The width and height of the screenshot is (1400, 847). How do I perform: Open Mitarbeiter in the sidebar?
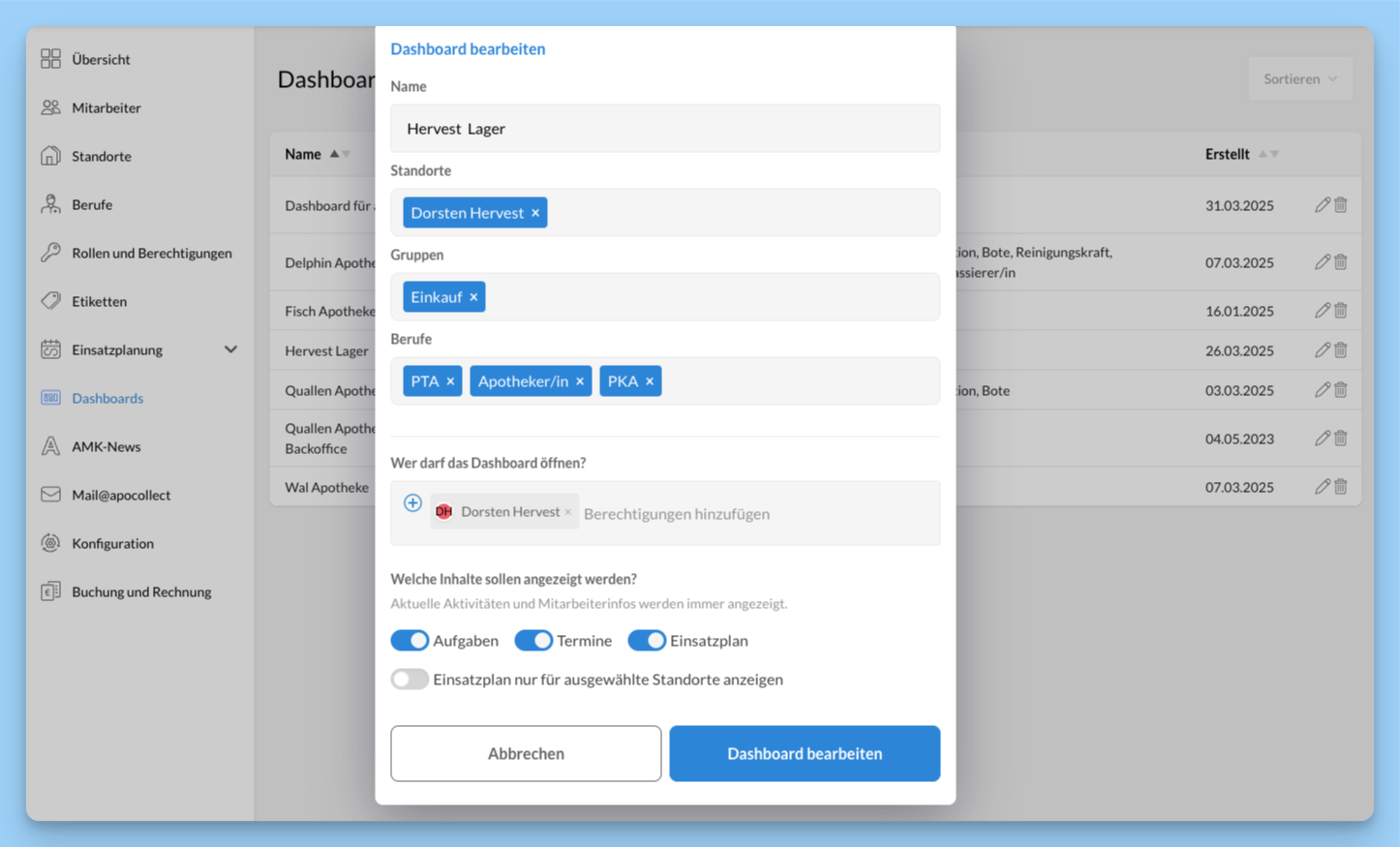pyautogui.click(x=106, y=107)
